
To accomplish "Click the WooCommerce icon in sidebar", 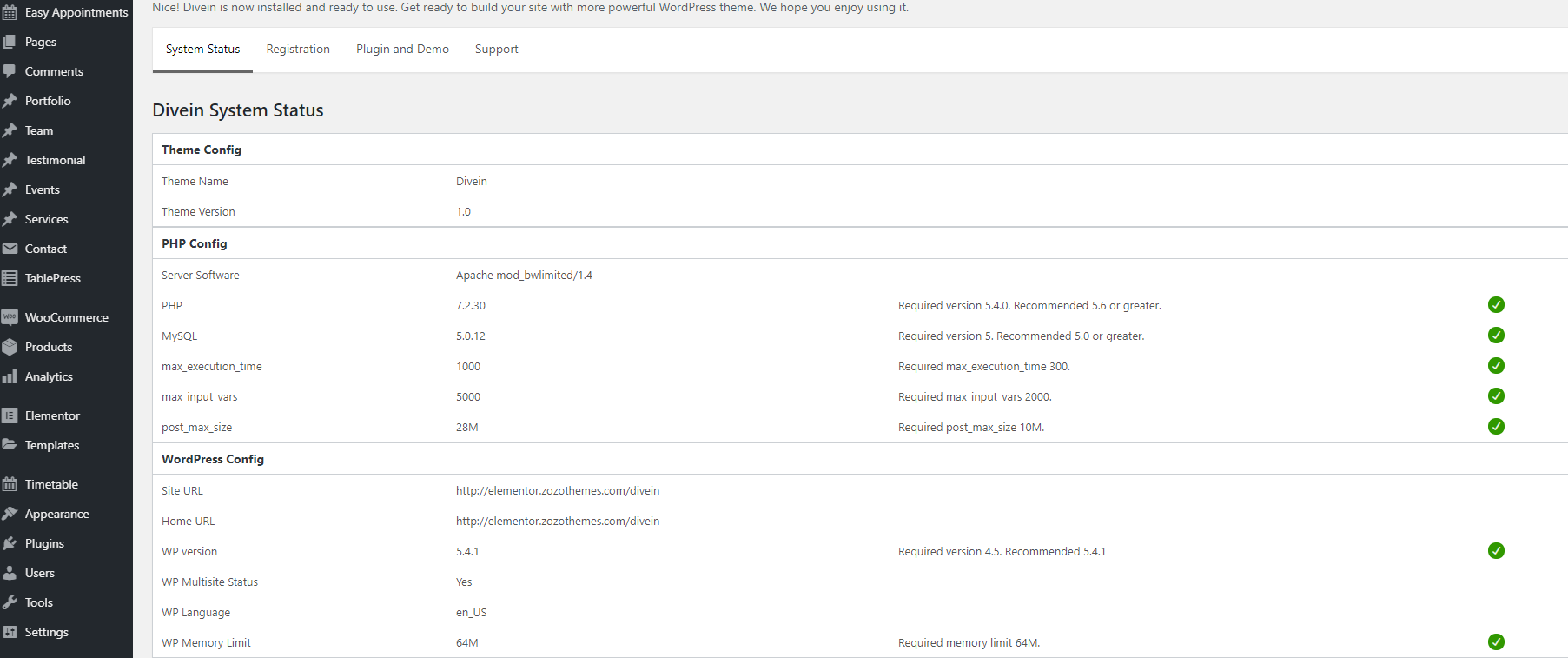I will (x=10, y=317).
